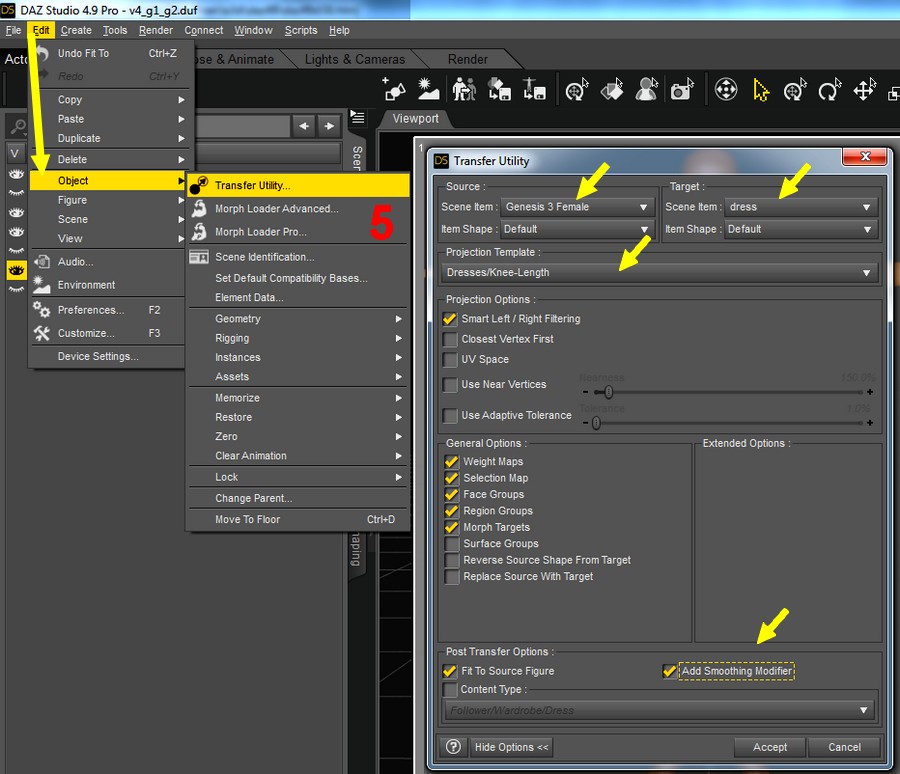
Task: Click the two-figures-with-arrow toolbar icon
Action: pyautogui.click(x=464, y=90)
